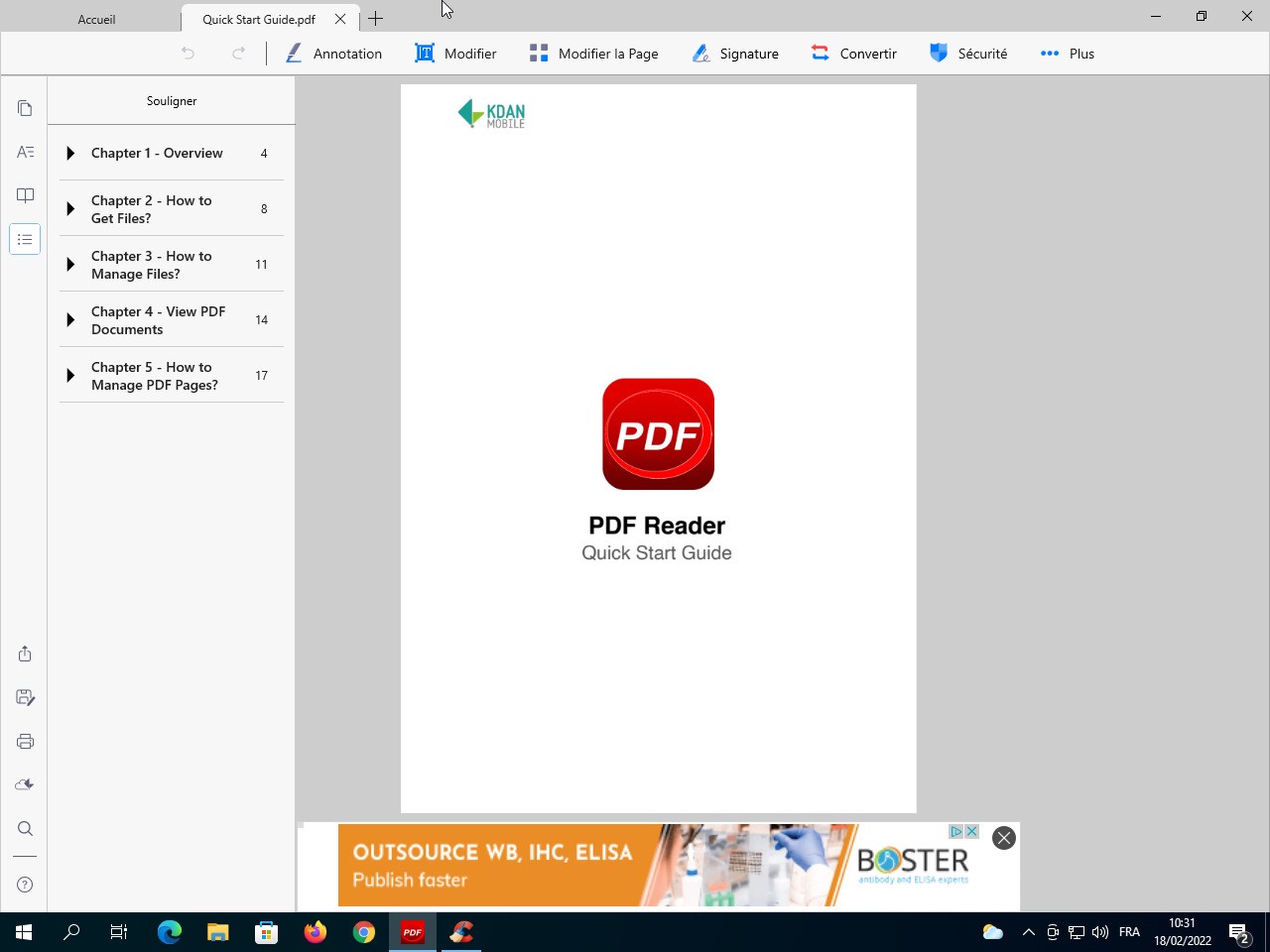This screenshot has height=952, width=1270.
Task: Expand Chapter 3 - How to Manage Files arrow
Action: click(x=70, y=264)
